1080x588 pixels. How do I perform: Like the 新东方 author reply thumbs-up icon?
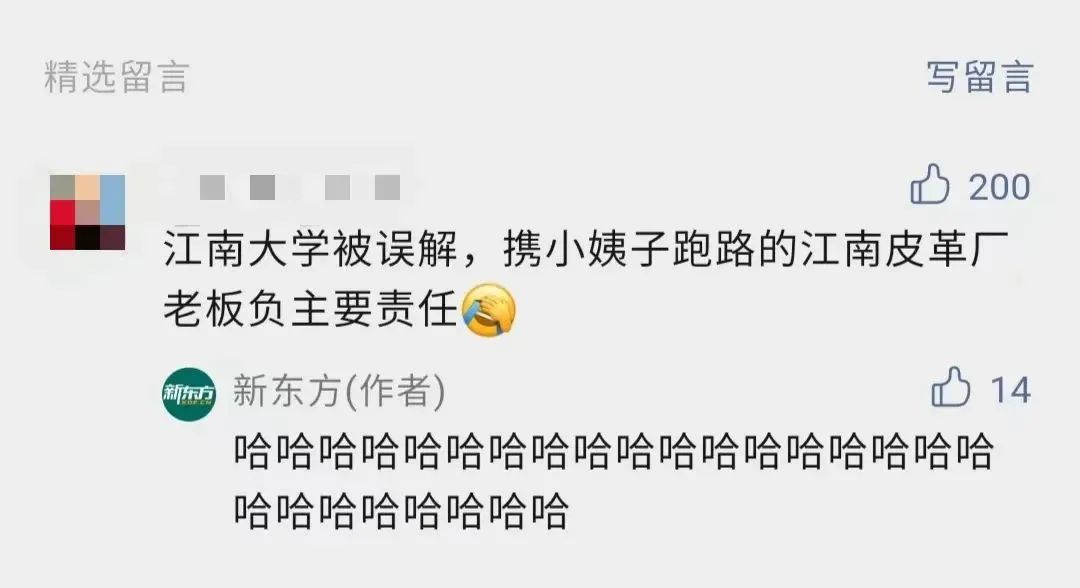click(951, 387)
